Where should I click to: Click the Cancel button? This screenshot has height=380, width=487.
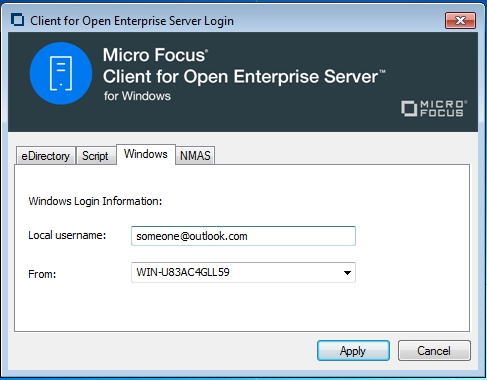[x=434, y=351]
